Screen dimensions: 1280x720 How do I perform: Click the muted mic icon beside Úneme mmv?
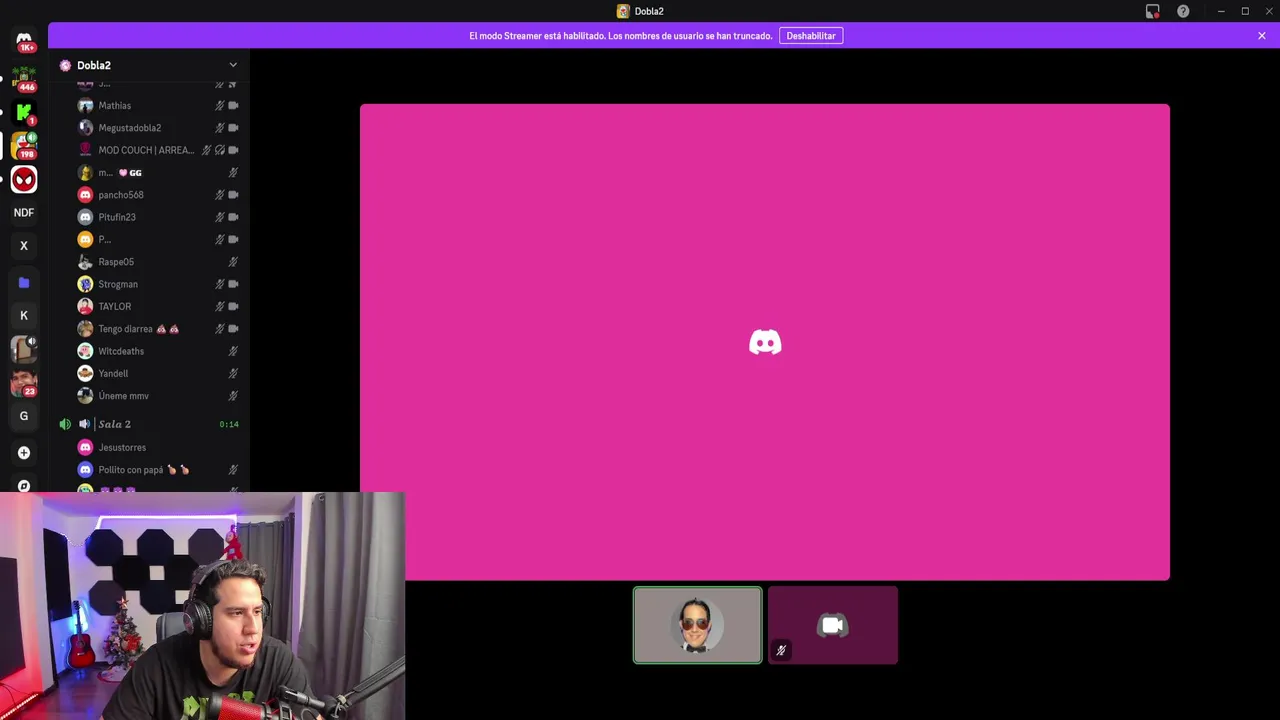[x=233, y=396]
